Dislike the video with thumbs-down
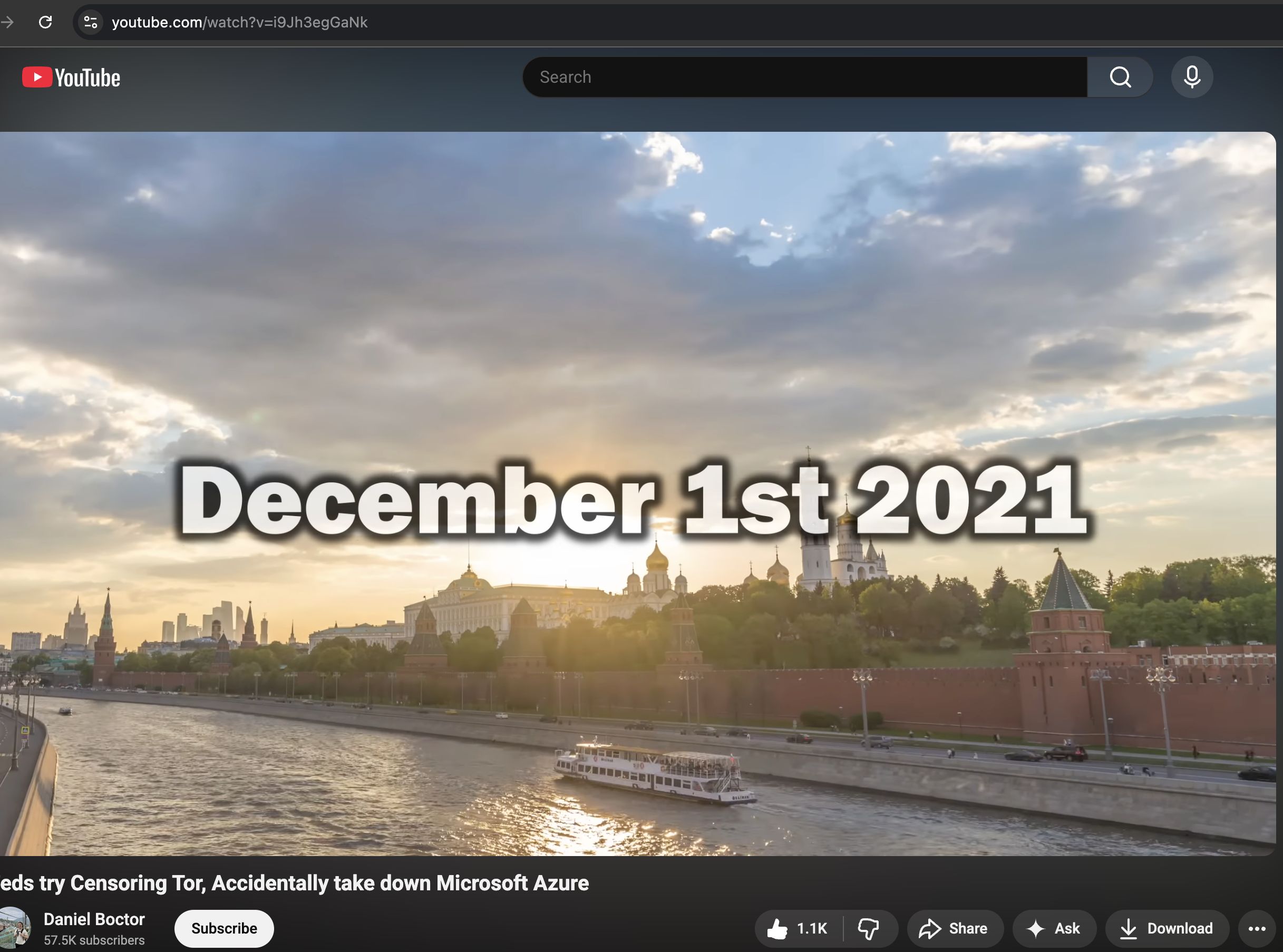The image size is (1283, 952). coord(868,928)
